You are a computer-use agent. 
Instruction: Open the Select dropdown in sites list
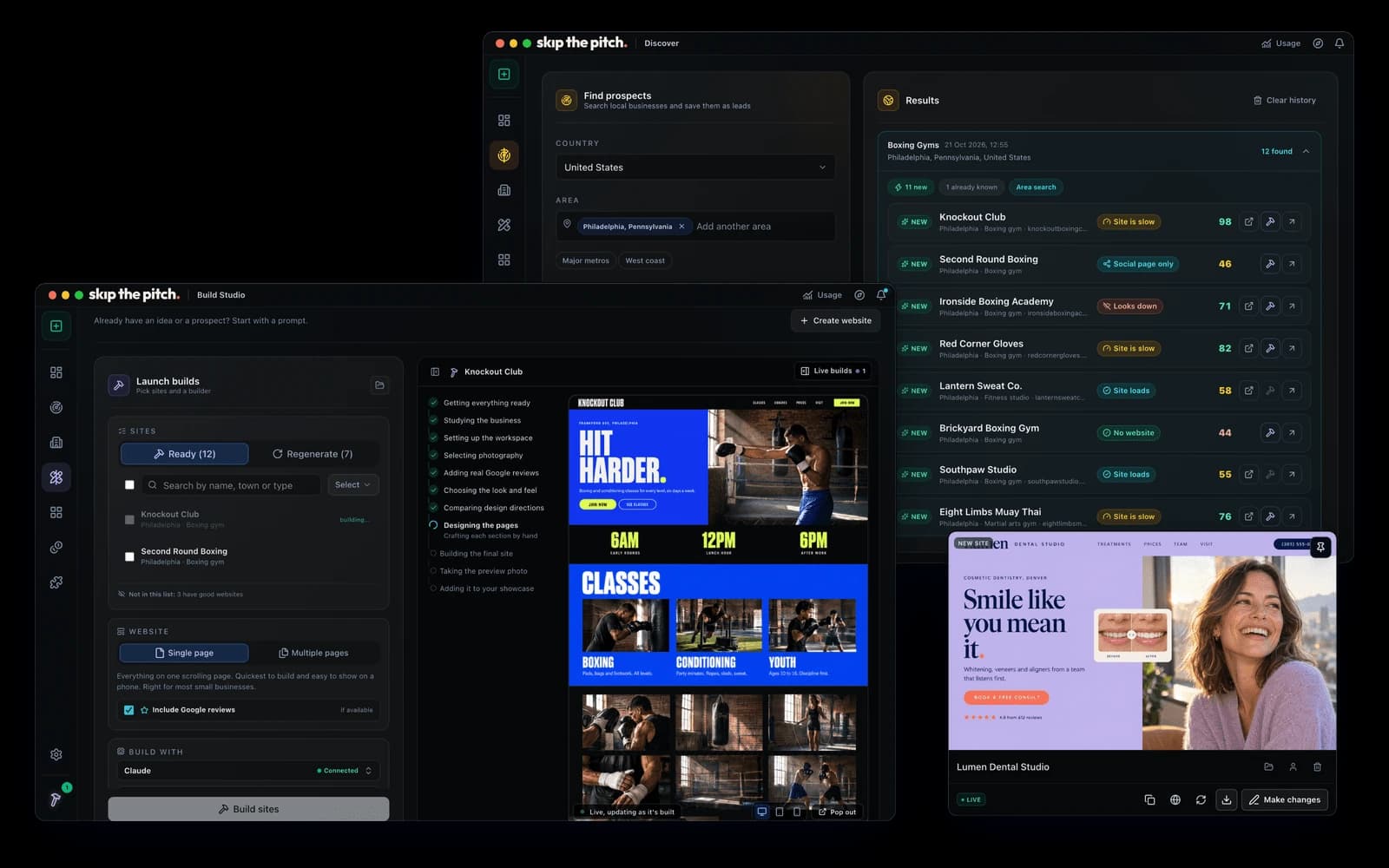pyautogui.click(x=352, y=485)
